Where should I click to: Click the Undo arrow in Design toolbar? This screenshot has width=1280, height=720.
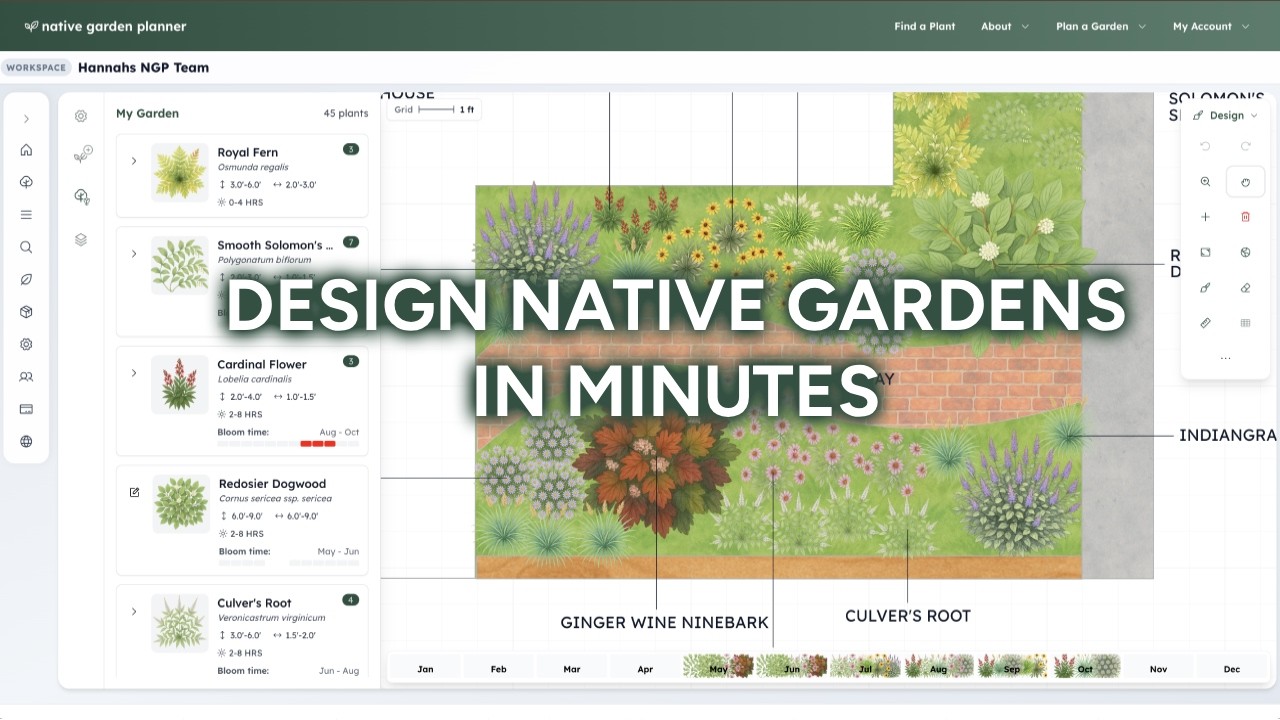(x=1205, y=146)
